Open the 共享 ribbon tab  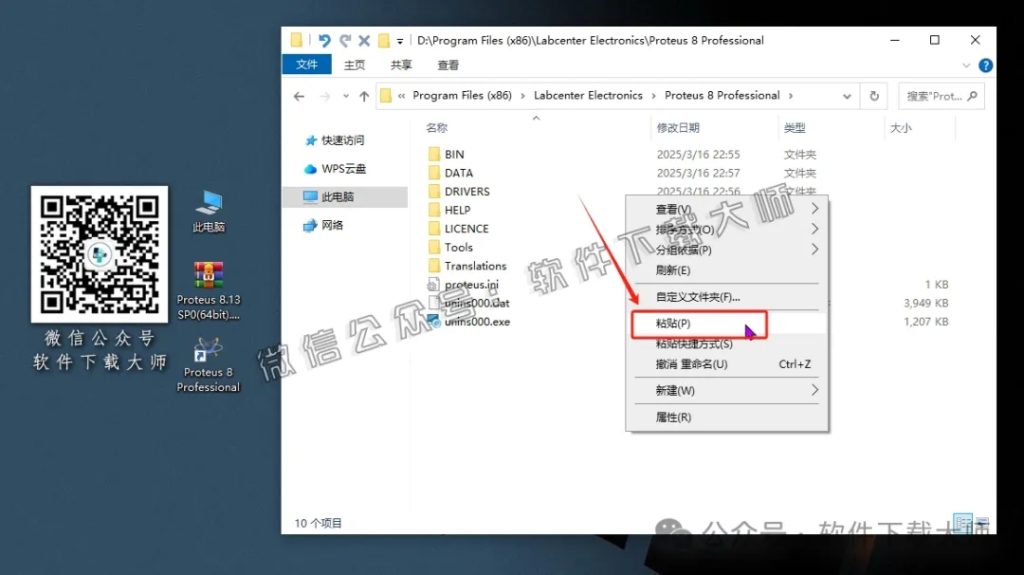(x=401, y=65)
